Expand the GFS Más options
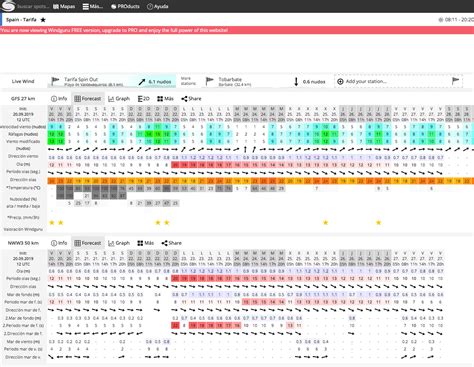Image resolution: width=474 pixels, height=367 pixels. coord(165,99)
